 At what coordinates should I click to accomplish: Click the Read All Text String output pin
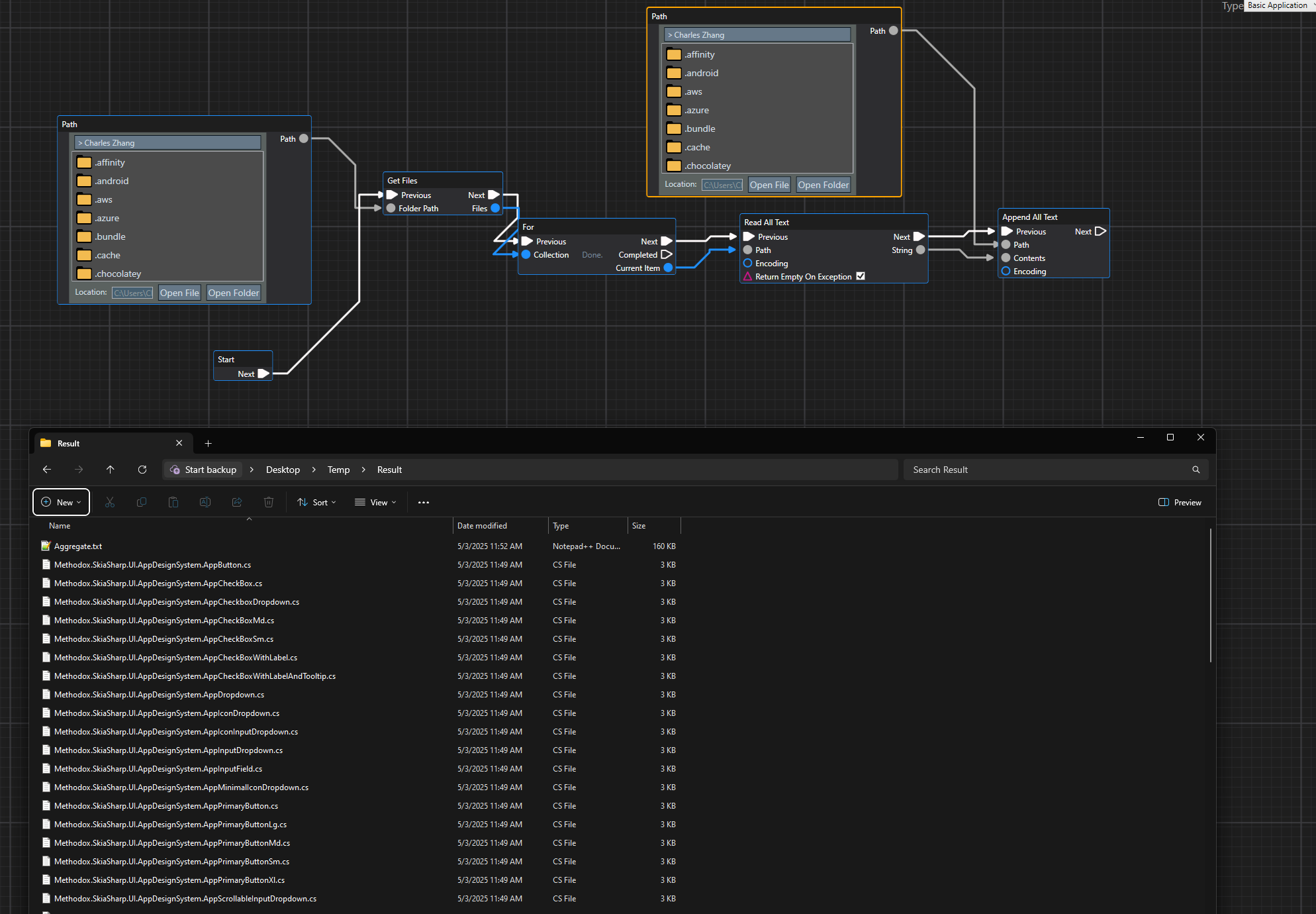click(920, 250)
